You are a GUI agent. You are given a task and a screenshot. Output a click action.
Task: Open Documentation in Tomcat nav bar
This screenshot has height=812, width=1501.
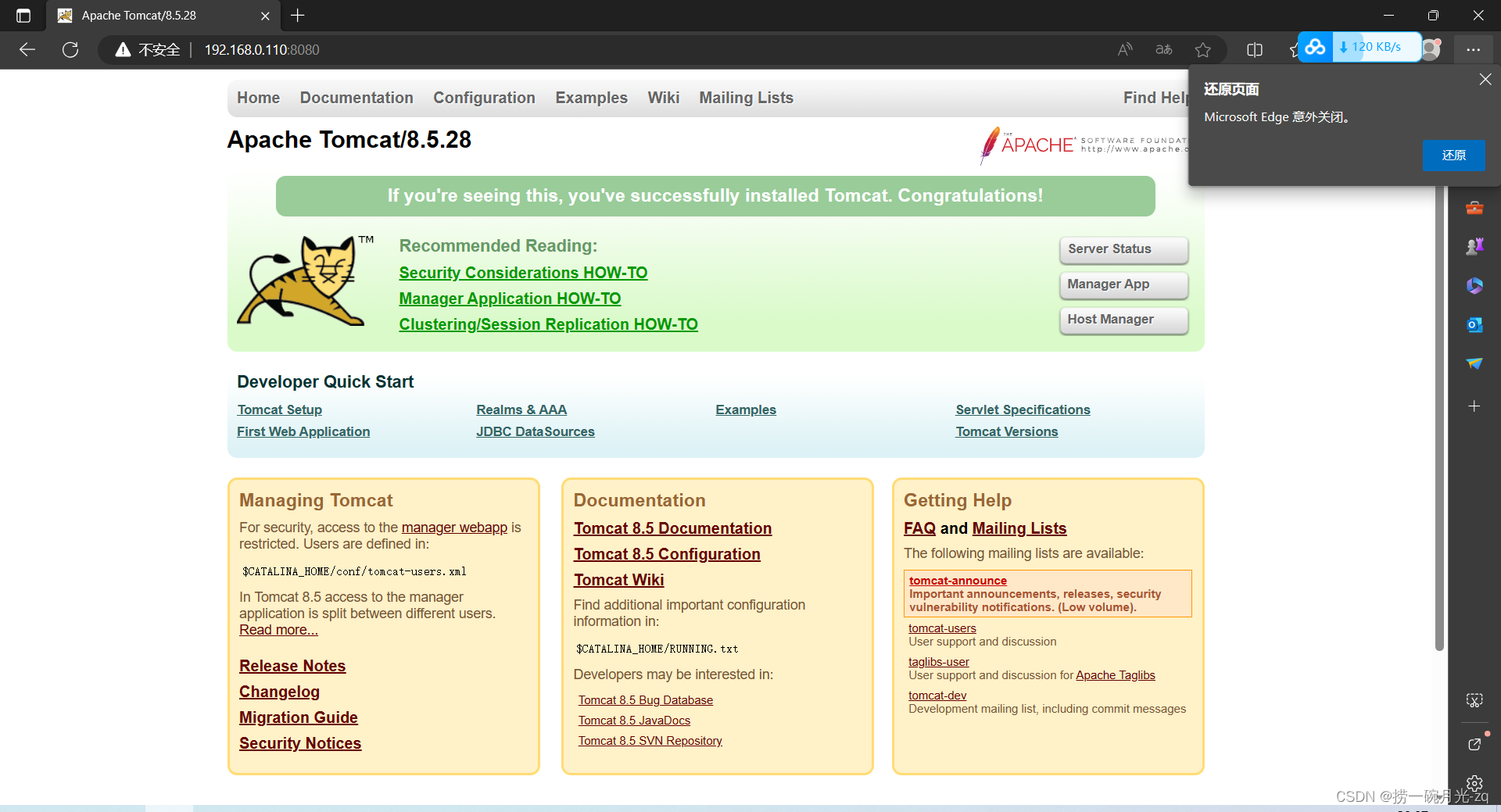pos(356,98)
